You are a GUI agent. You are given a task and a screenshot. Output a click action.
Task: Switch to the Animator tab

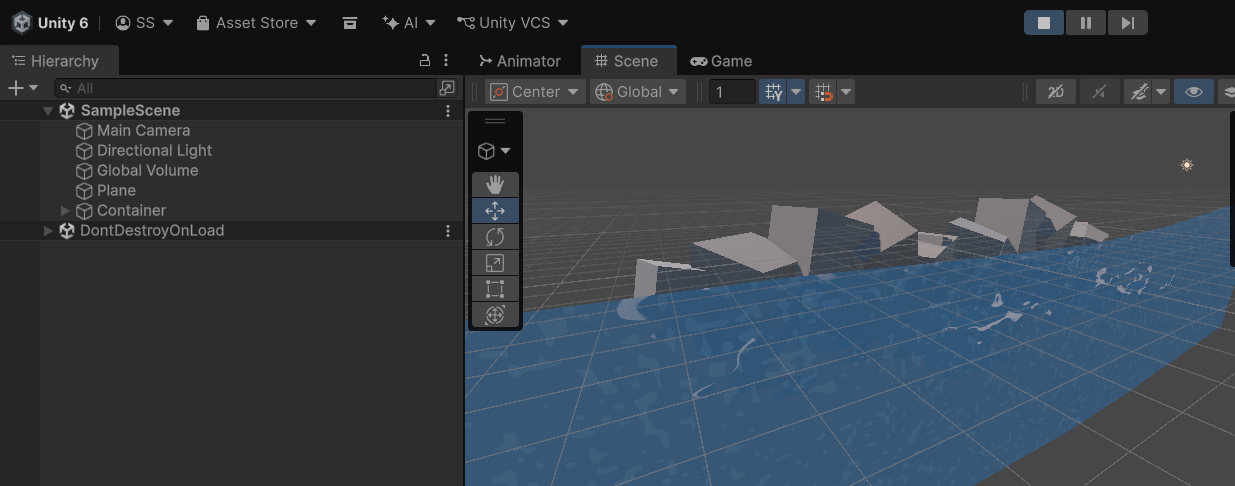pyautogui.click(x=520, y=61)
